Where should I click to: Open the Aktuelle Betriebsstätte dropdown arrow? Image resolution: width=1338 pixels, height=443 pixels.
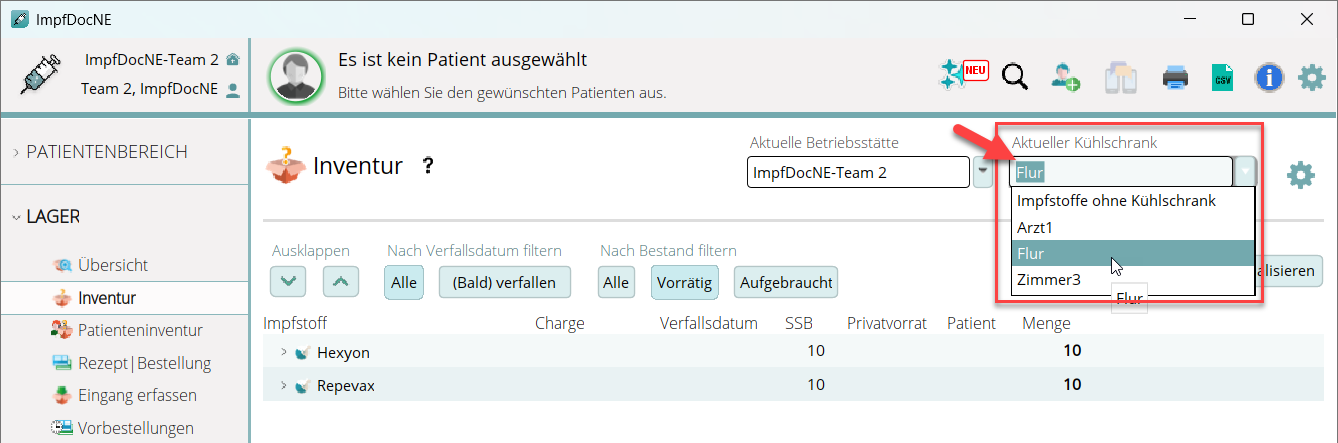pos(982,173)
